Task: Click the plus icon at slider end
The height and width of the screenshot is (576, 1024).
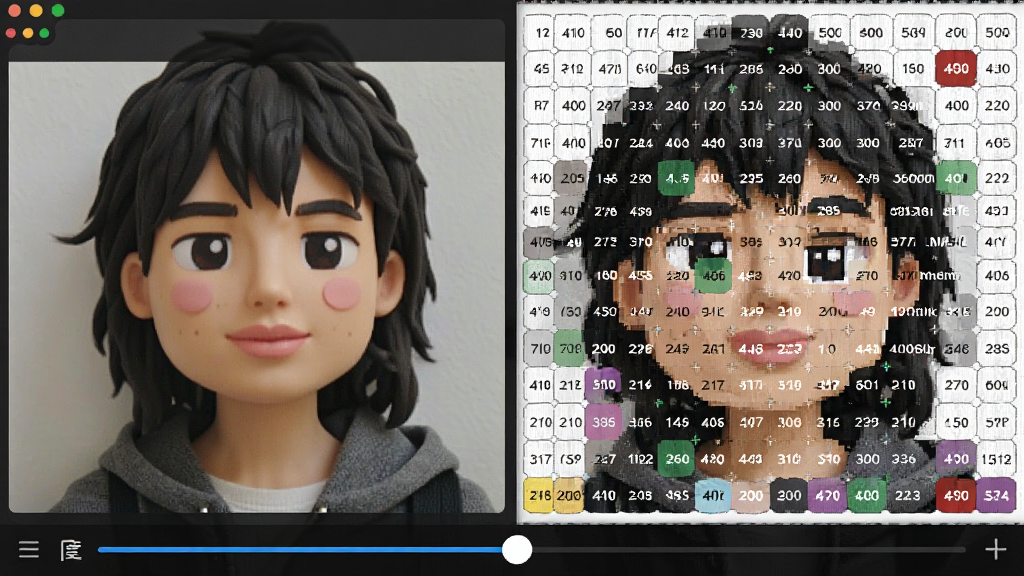Action: pos(995,549)
